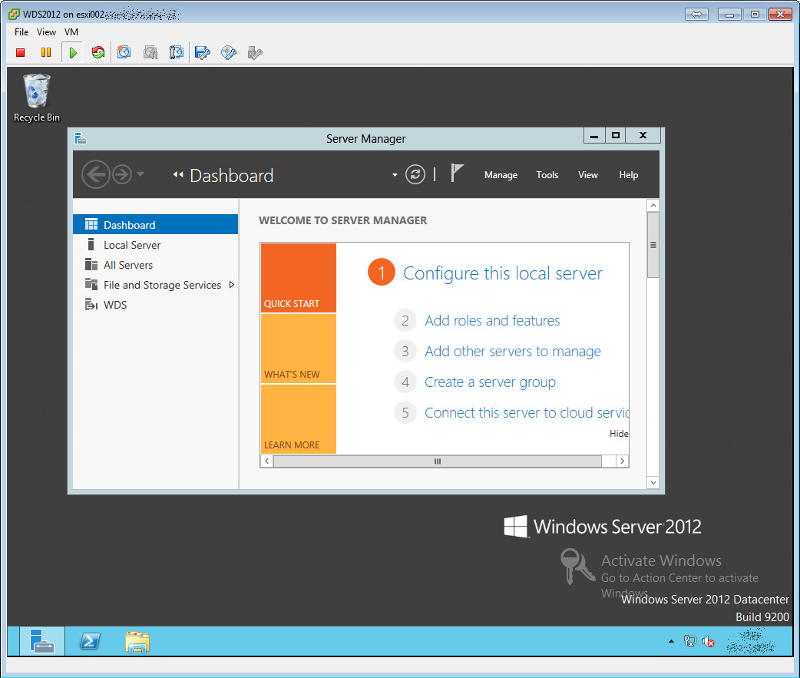
Task: Click the Dashboard breadcrumb title
Action: pyautogui.click(x=232, y=175)
